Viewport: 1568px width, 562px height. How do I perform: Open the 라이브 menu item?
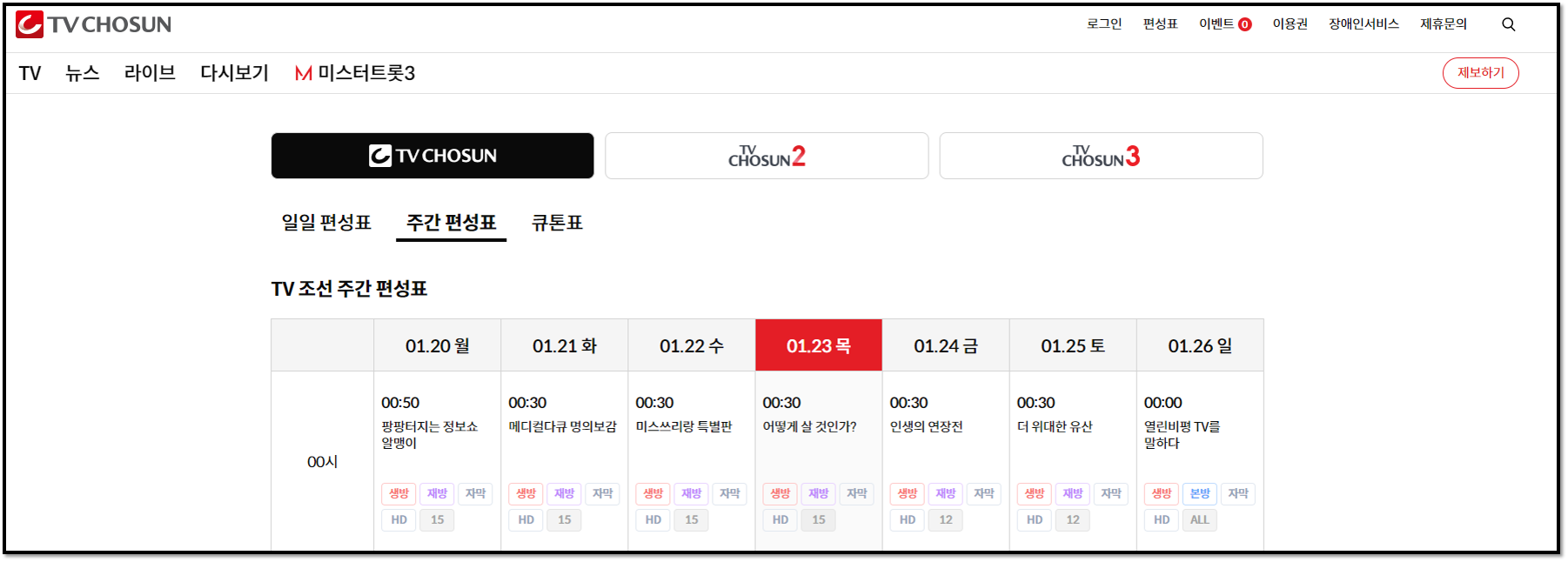tap(150, 73)
